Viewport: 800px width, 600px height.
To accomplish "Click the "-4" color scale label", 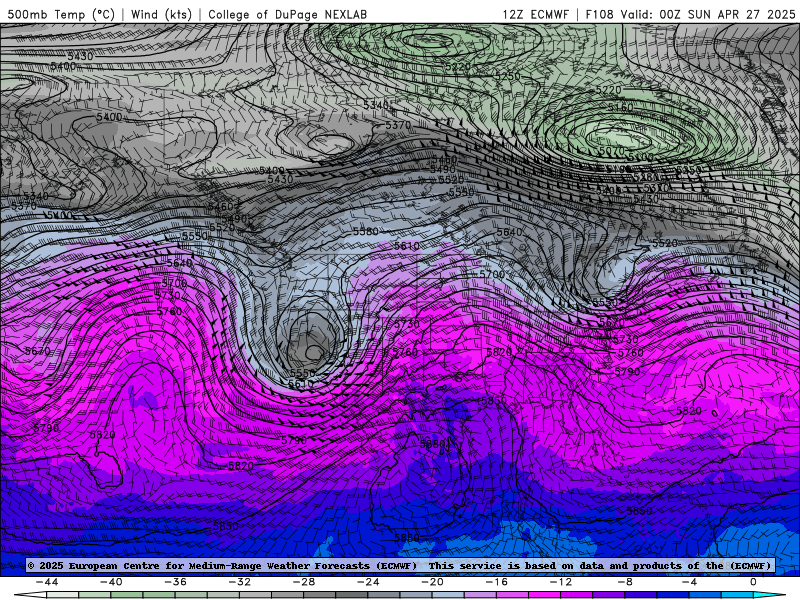I will tap(690, 582).
